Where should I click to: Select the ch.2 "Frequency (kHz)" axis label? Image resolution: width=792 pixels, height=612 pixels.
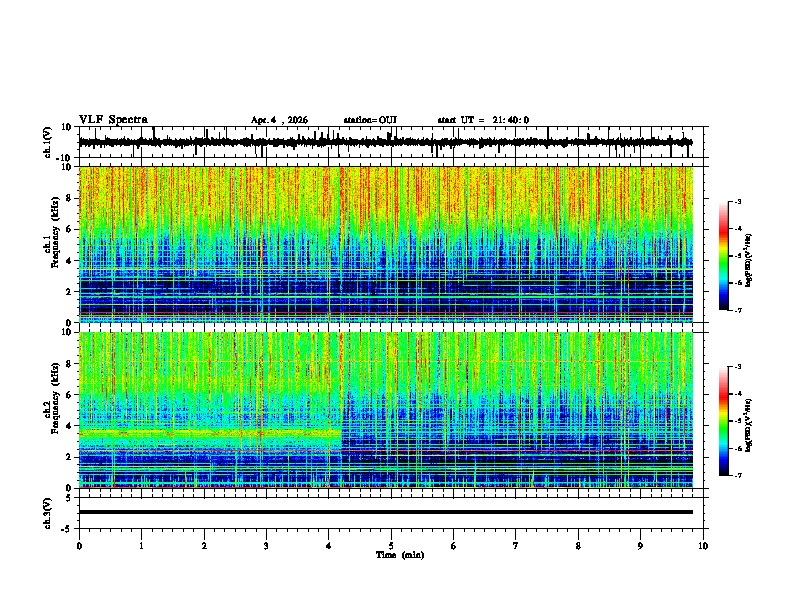55,398
